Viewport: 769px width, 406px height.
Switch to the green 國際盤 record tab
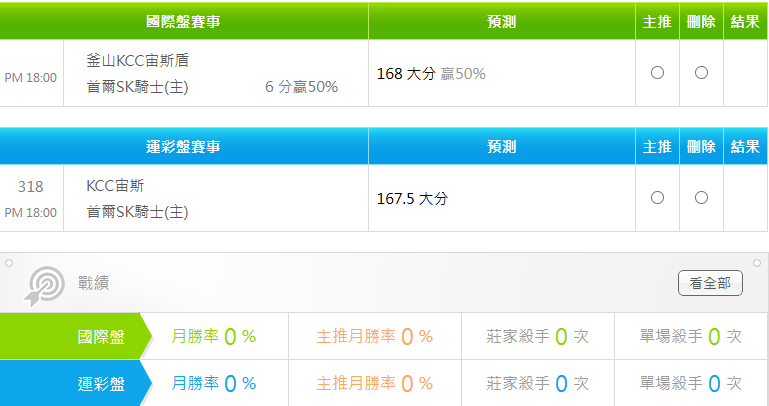(x=101, y=337)
